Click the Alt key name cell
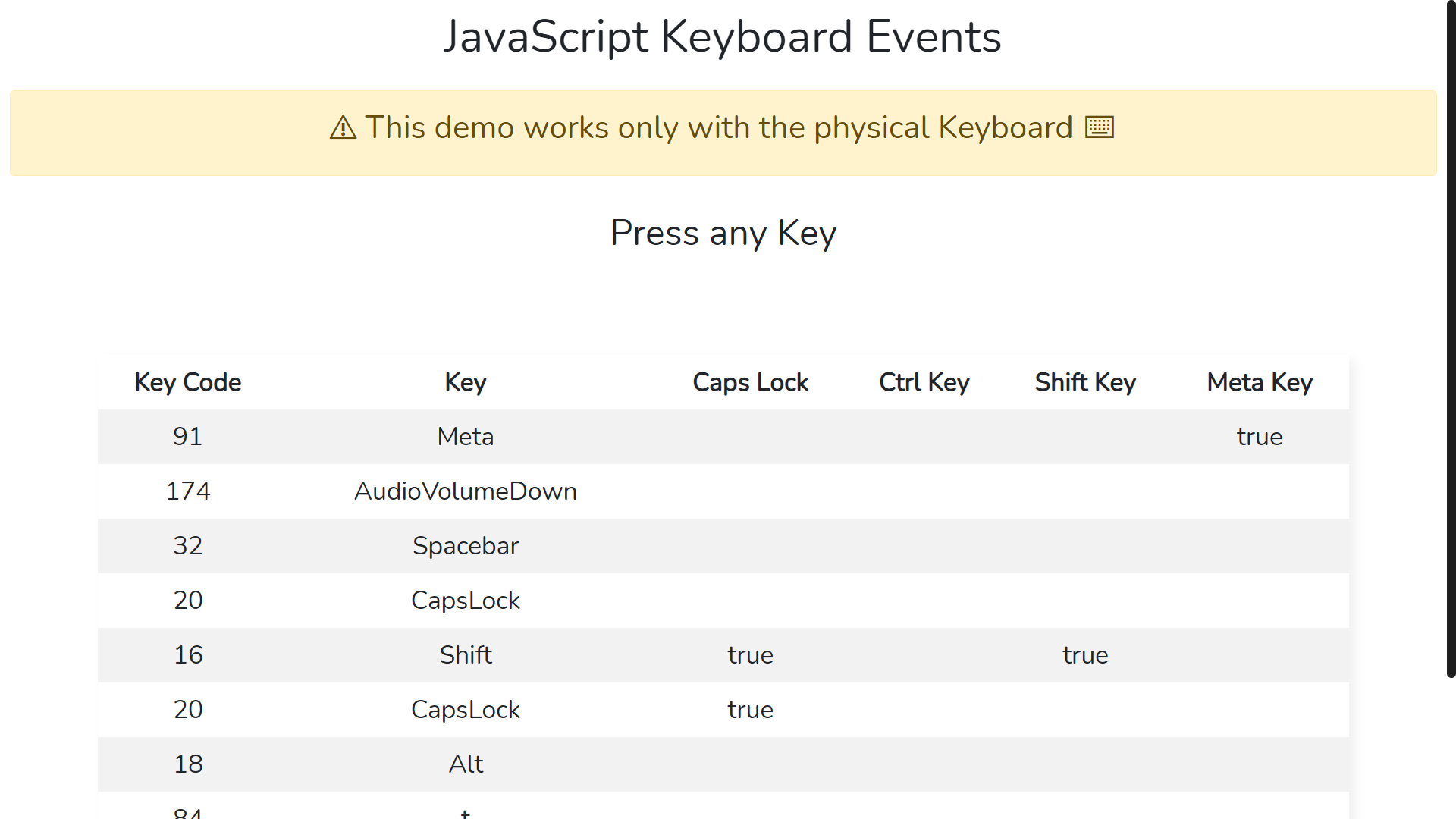The image size is (1456, 819). coord(465,764)
